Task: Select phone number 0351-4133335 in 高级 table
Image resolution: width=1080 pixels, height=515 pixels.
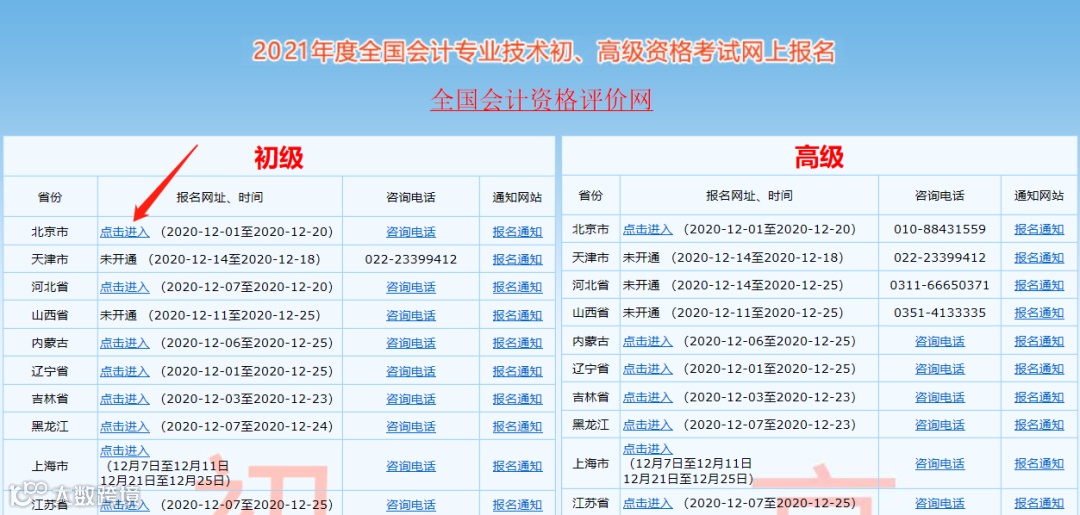Action: pos(939,313)
